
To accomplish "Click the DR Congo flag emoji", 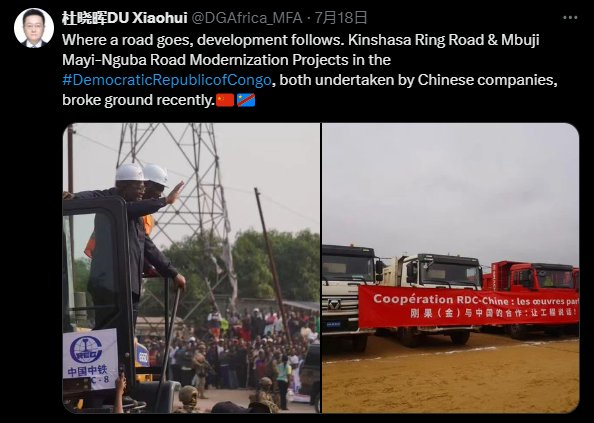I will tap(246, 100).
